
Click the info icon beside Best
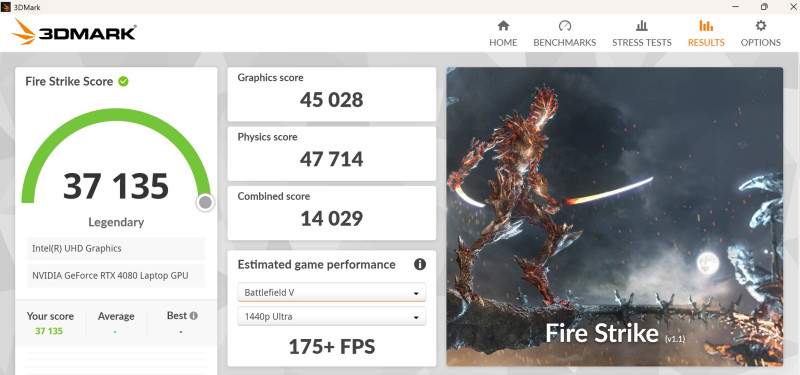(x=194, y=316)
